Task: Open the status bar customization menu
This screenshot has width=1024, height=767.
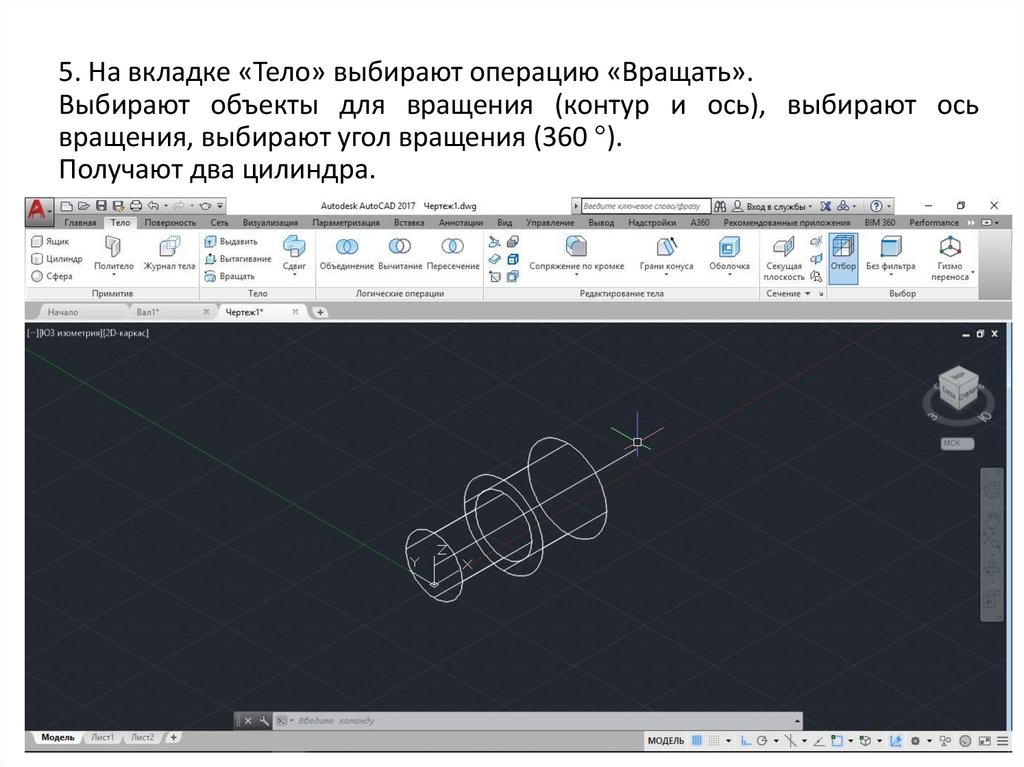Action: point(1002,741)
